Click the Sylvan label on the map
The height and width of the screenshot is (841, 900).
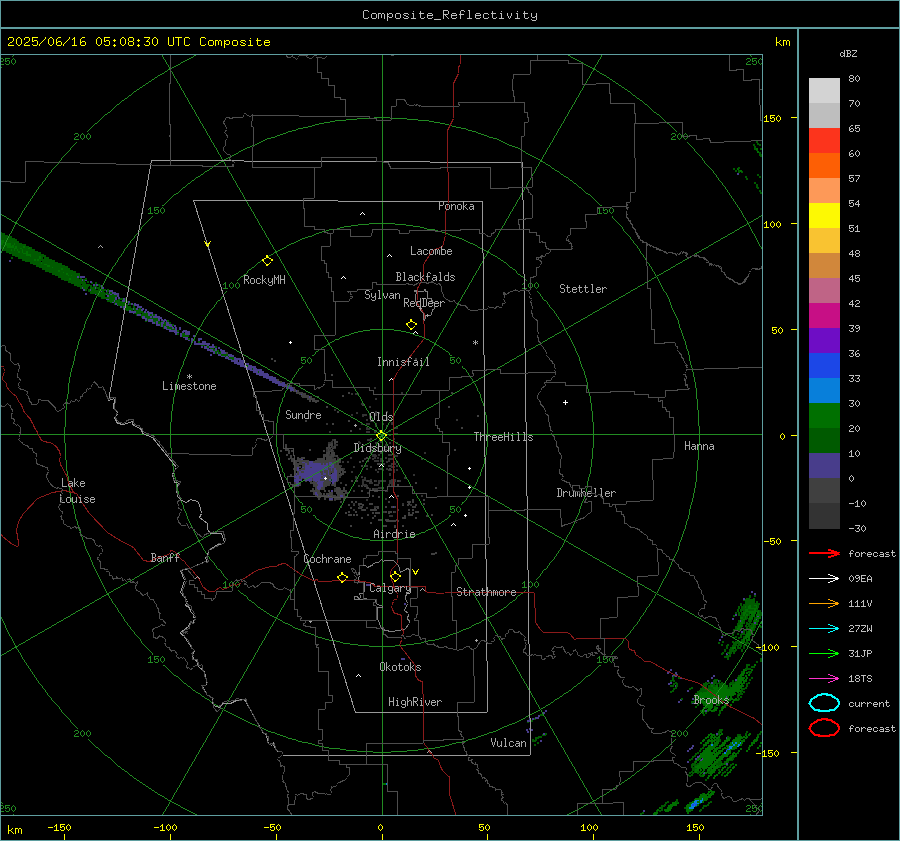tap(382, 295)
